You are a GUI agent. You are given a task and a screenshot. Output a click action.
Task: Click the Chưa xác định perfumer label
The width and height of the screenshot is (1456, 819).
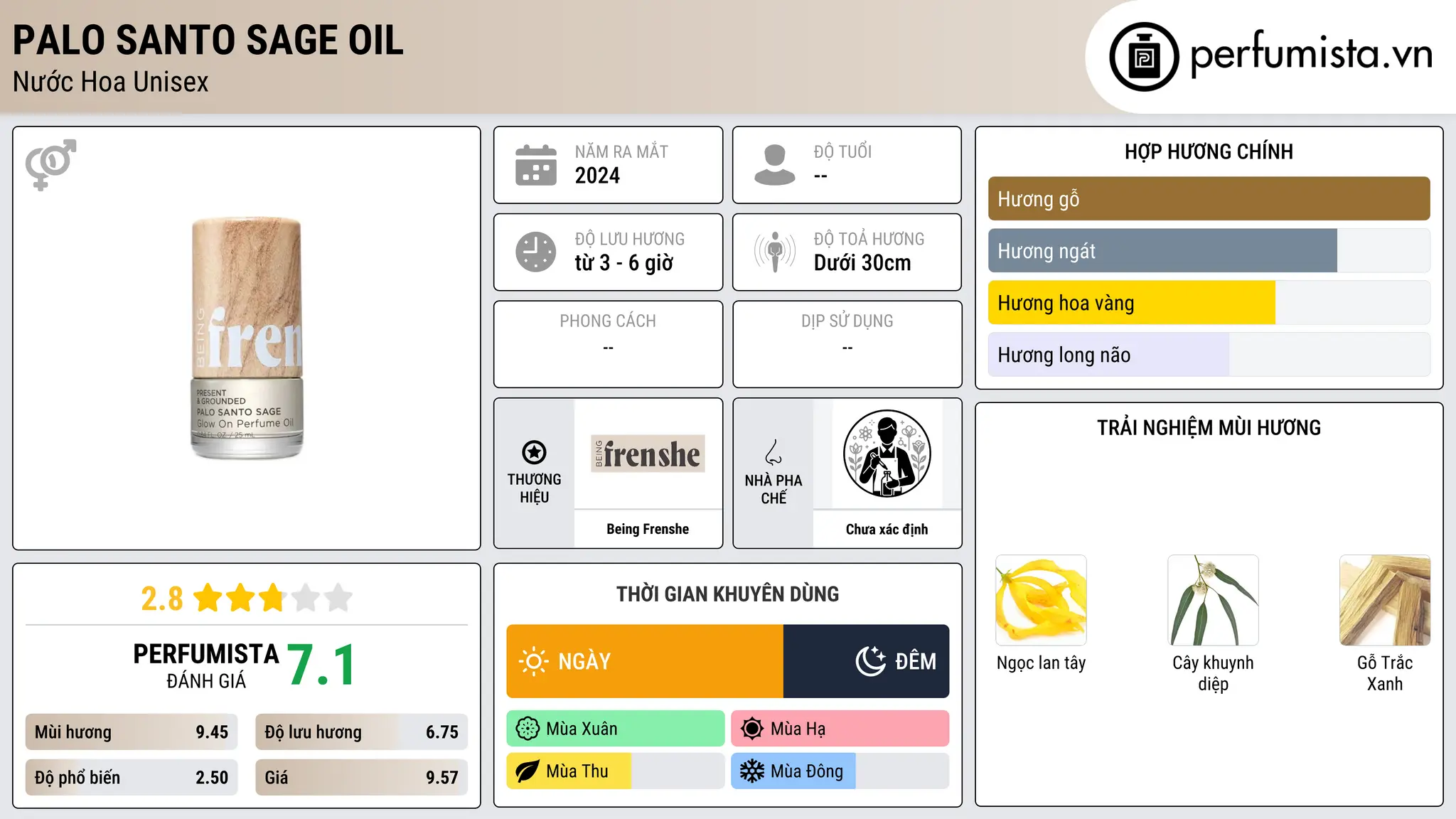click(x=887, y=529)
